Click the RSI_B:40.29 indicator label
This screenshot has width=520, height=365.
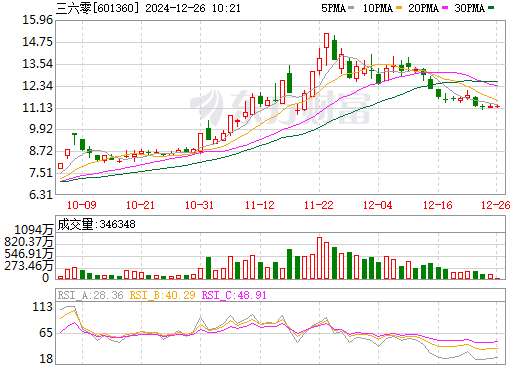pyautogui.click(x=162, y=295)
